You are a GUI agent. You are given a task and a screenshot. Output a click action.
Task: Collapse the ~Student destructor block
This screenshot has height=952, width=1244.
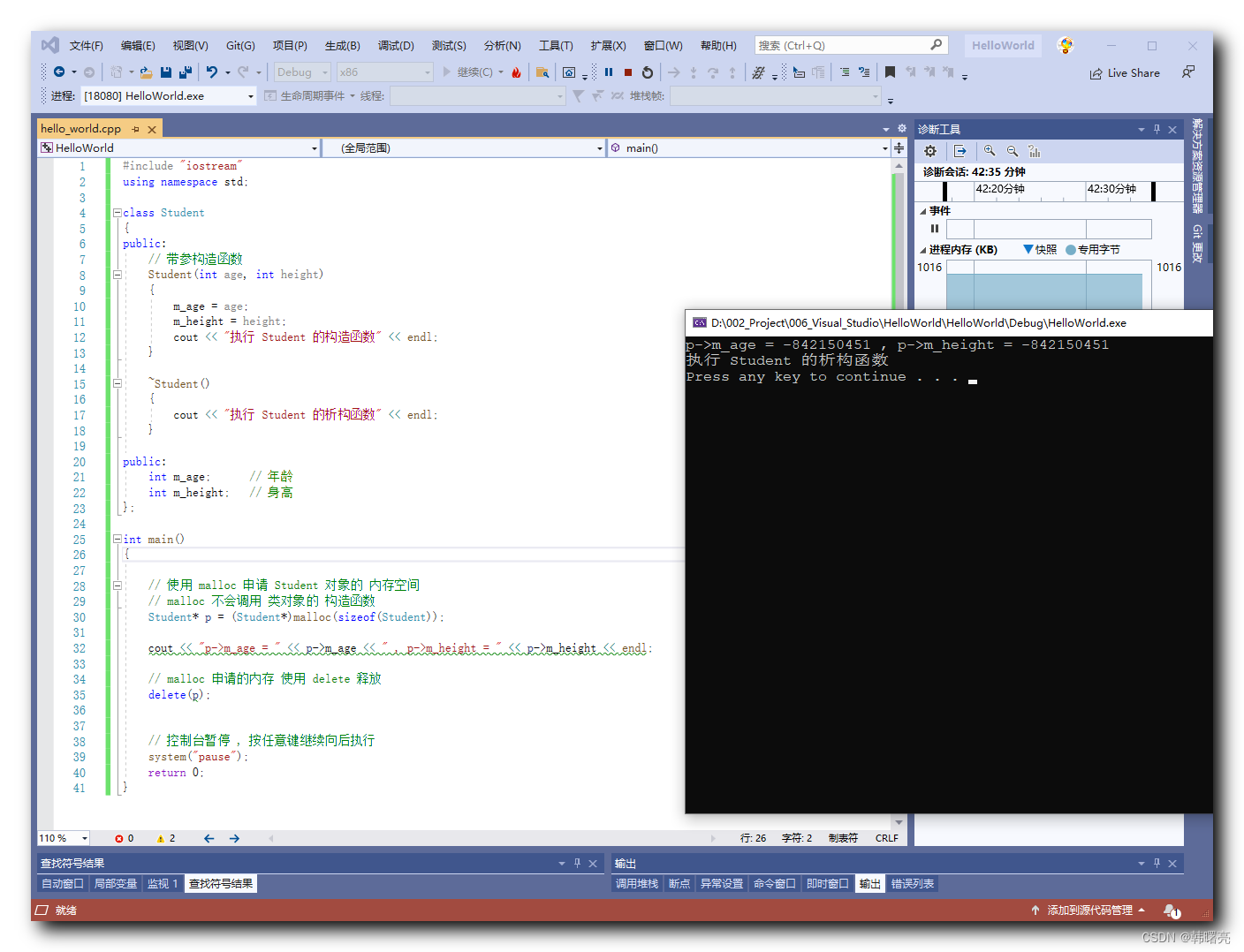[117, 383]
